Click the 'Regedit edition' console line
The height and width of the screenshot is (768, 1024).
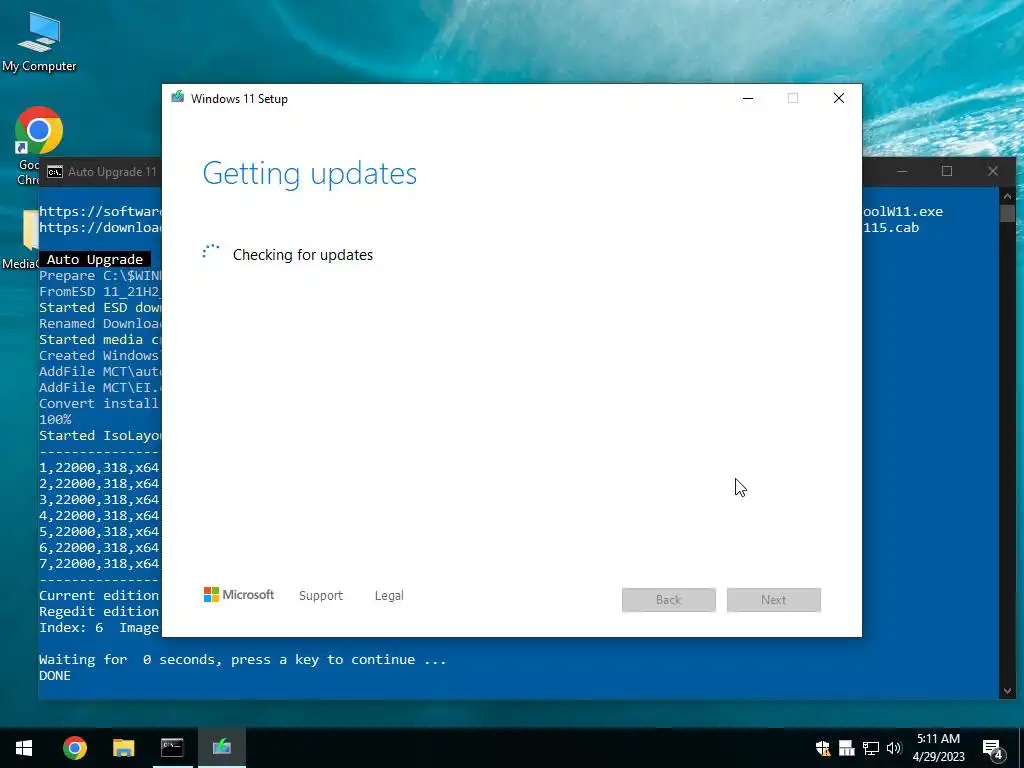[x=99, y=612]
